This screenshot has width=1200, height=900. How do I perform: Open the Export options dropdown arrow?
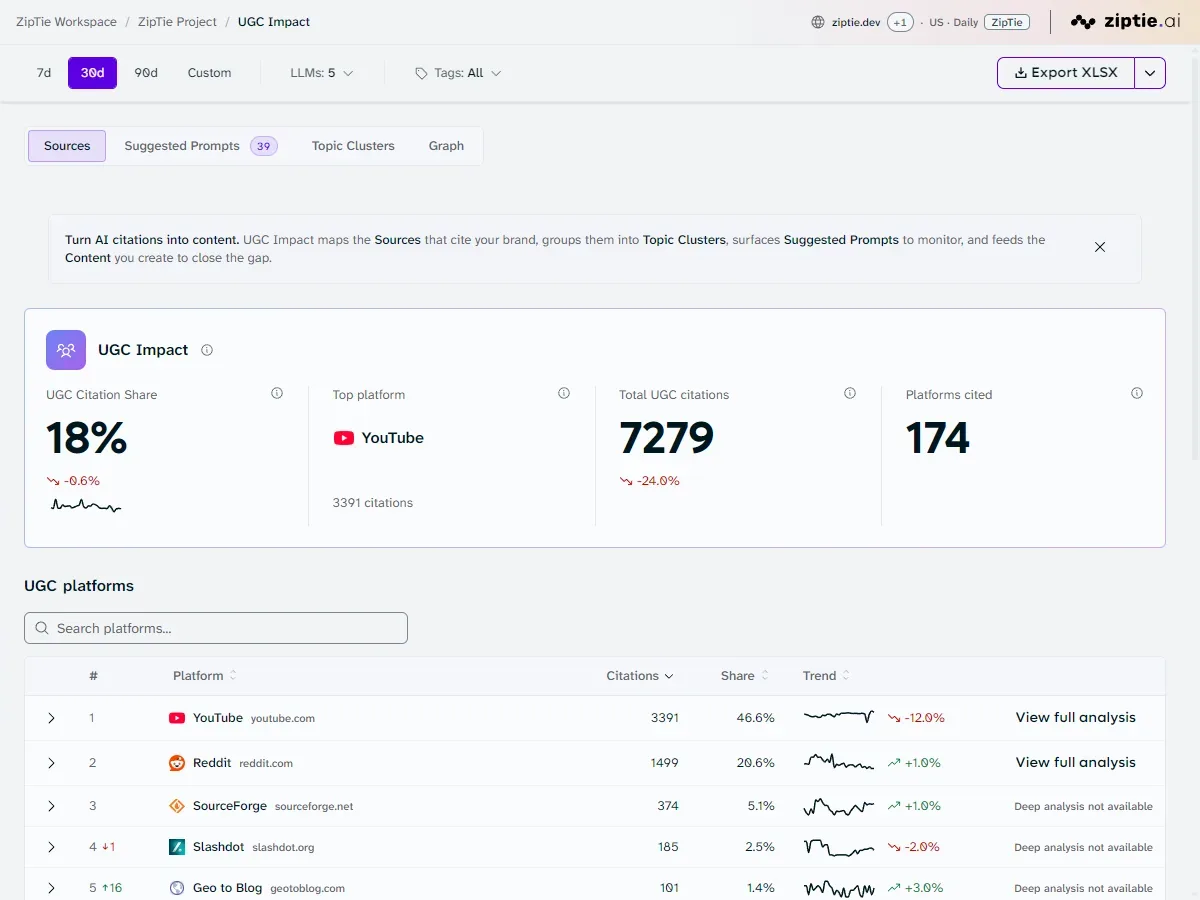tap(1150, 73)
